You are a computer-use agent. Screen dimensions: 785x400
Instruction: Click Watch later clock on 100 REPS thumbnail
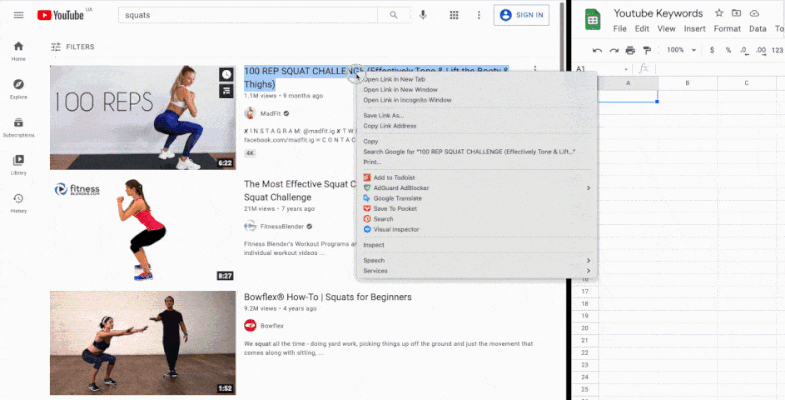click(x=227, y=75)
